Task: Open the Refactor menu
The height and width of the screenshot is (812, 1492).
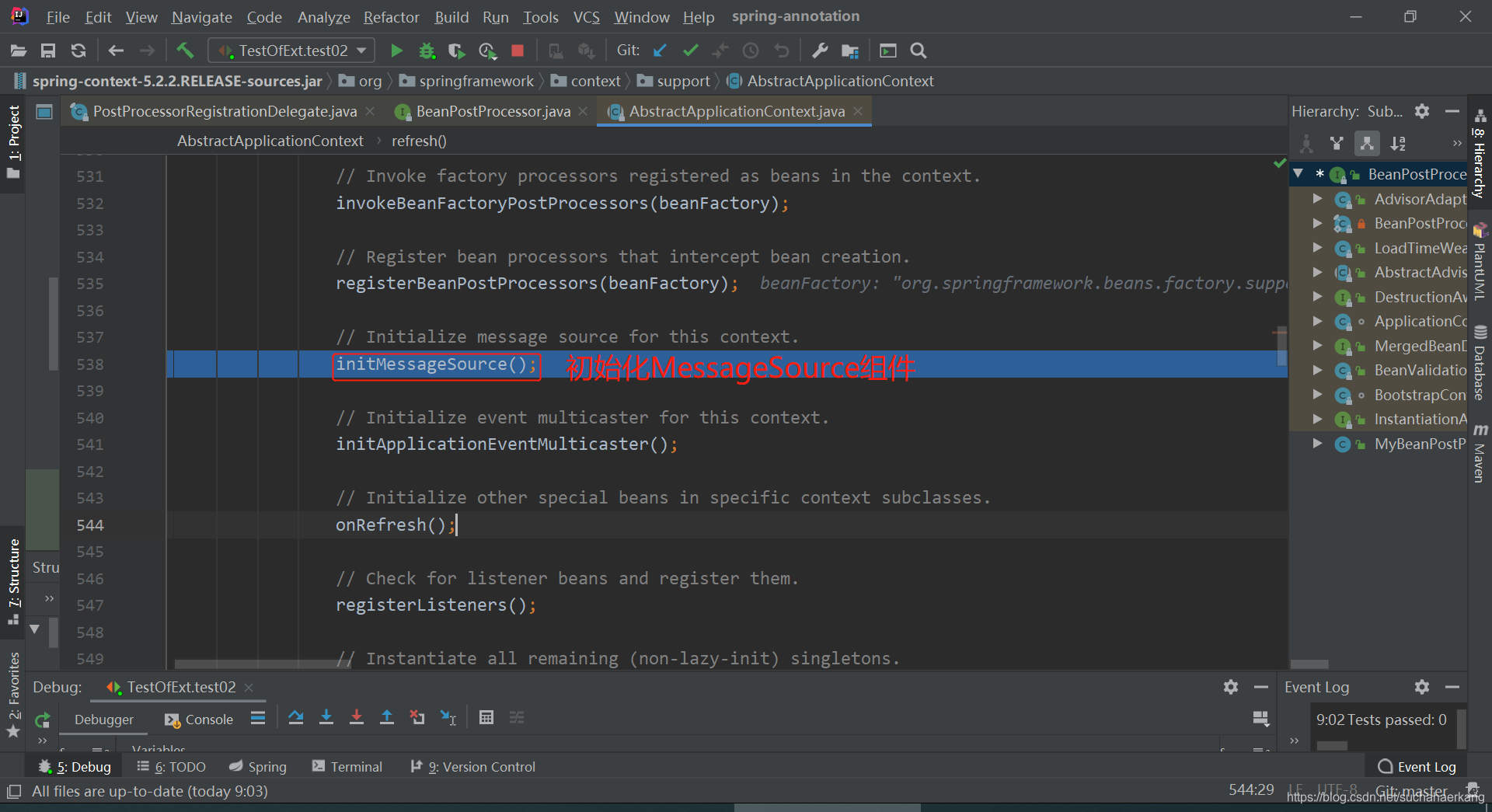Action: pyautogui.click(x=391, y=17)
